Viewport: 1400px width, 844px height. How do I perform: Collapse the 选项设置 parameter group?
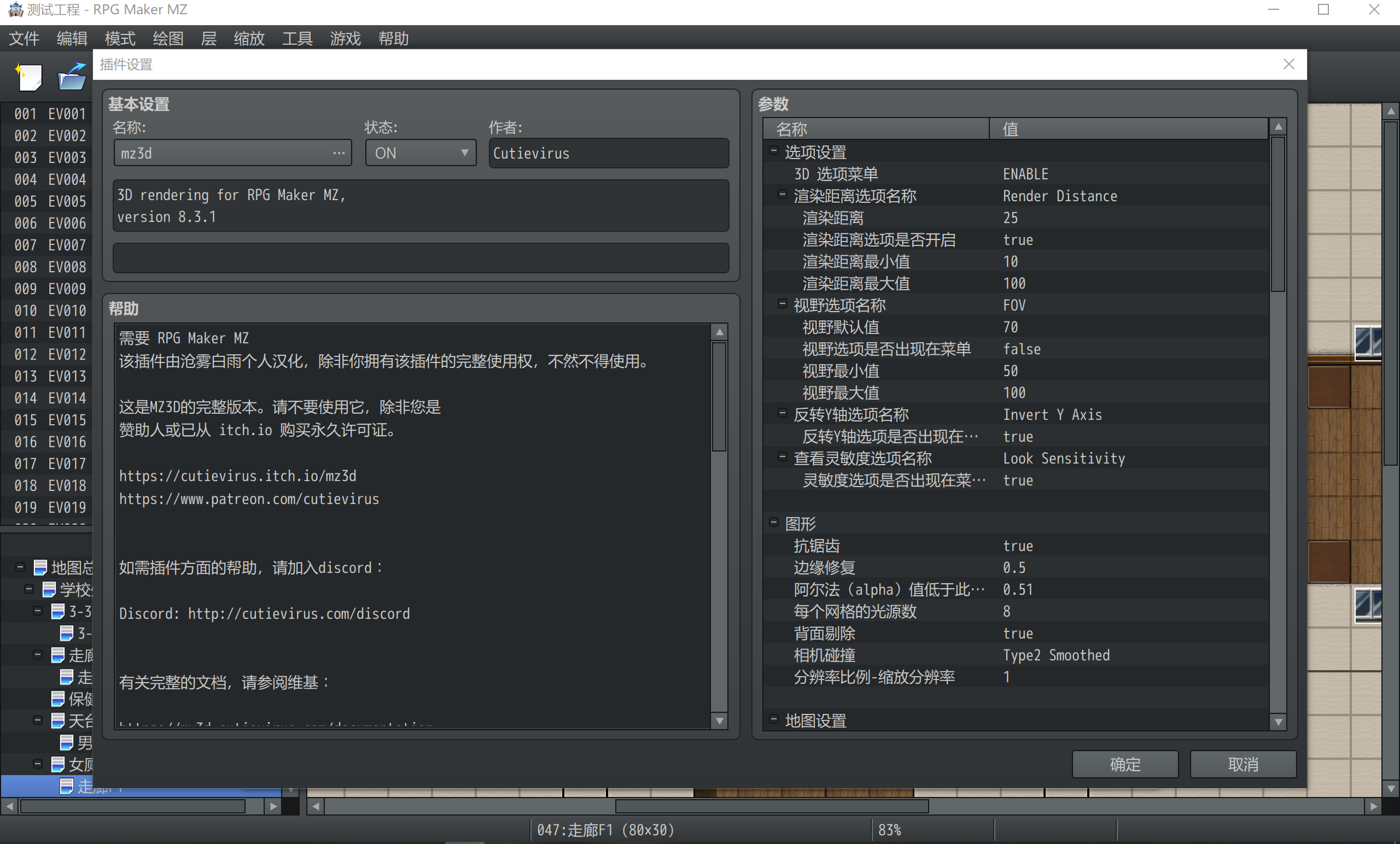773,151
